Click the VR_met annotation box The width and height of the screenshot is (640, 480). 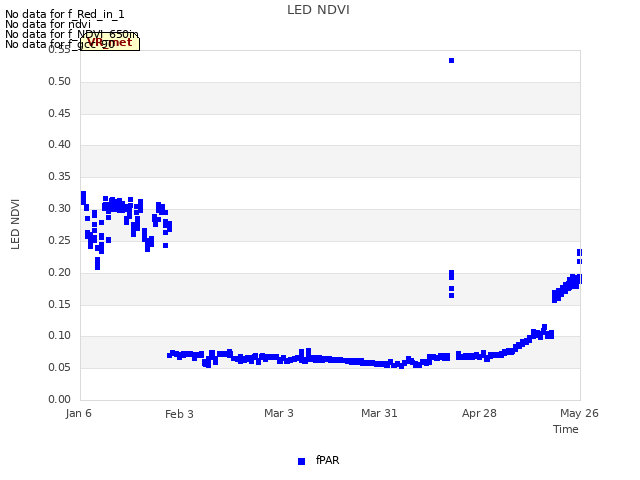tap(110, 43)
